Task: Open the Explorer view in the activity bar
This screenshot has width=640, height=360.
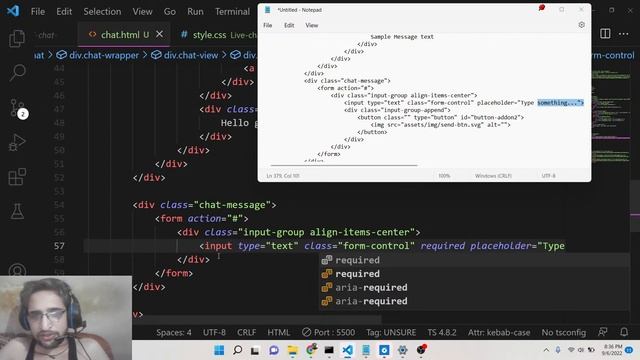Action: 17,38
